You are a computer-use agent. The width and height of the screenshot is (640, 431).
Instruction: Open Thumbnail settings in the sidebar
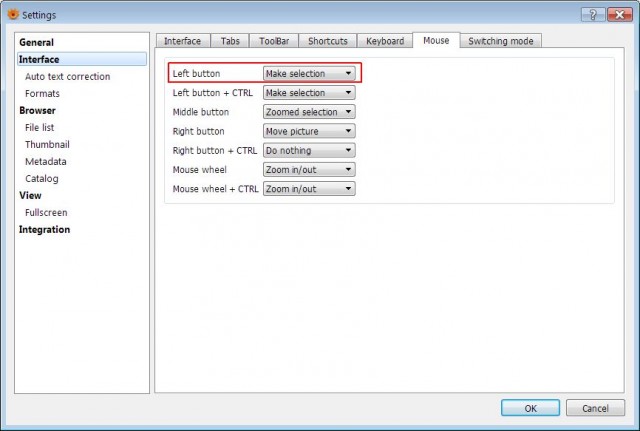coord(47,144)
